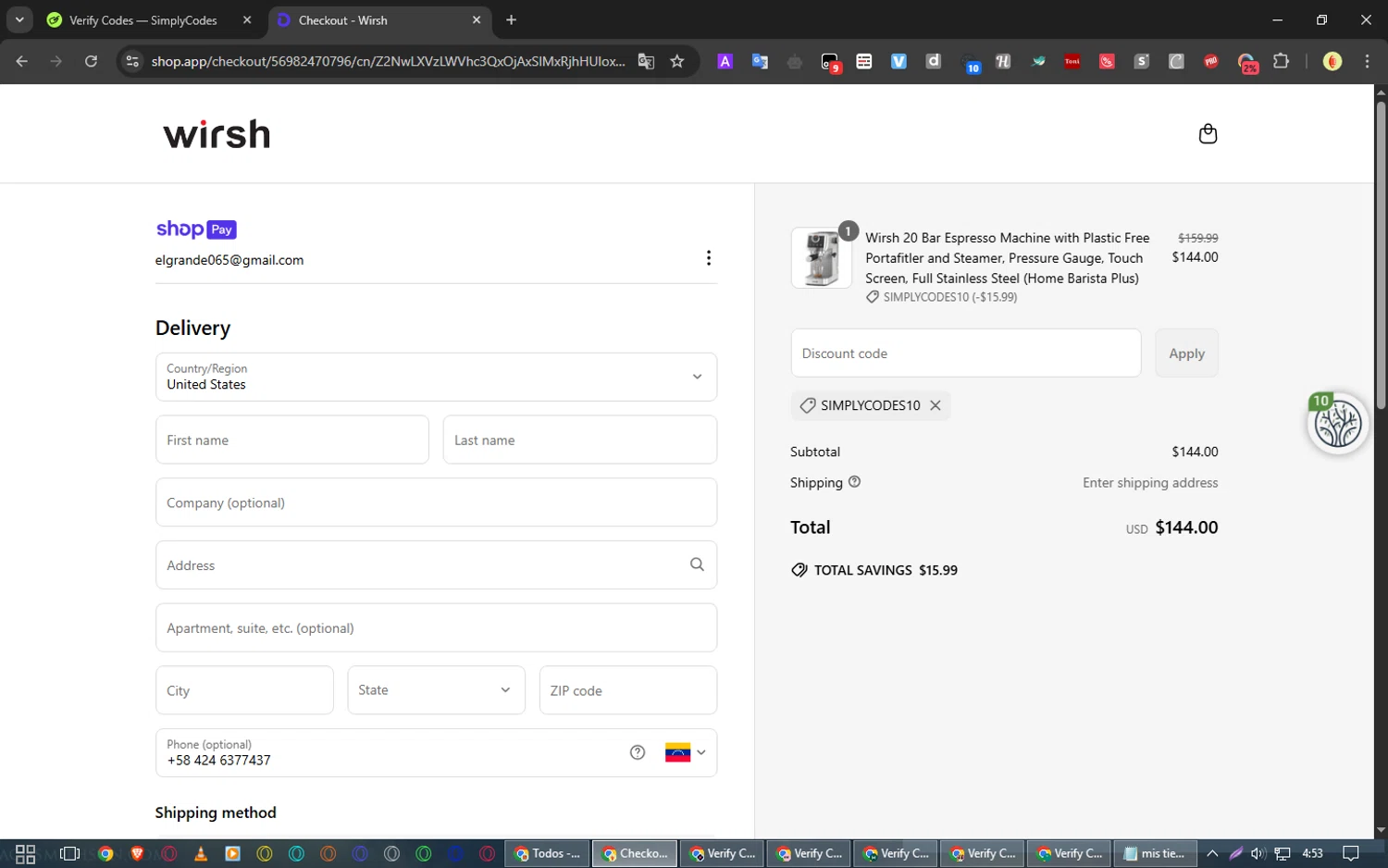
Task: Open the blue V extension
Action: click(898, 61)
